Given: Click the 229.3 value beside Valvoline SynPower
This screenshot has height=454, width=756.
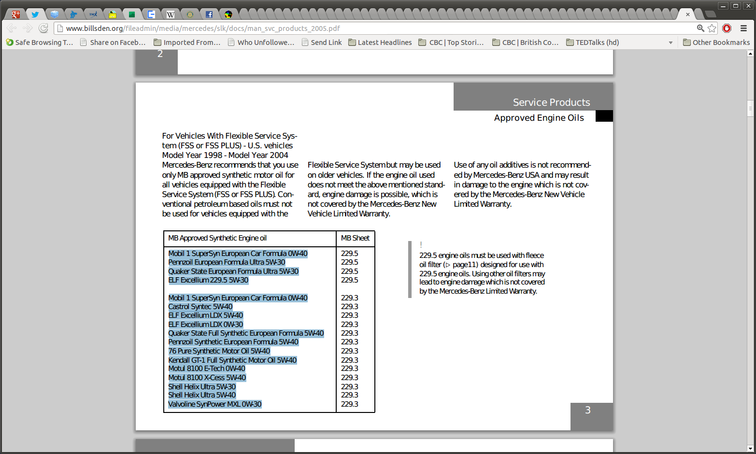Looking at the screenshot, I should [350, 404].
